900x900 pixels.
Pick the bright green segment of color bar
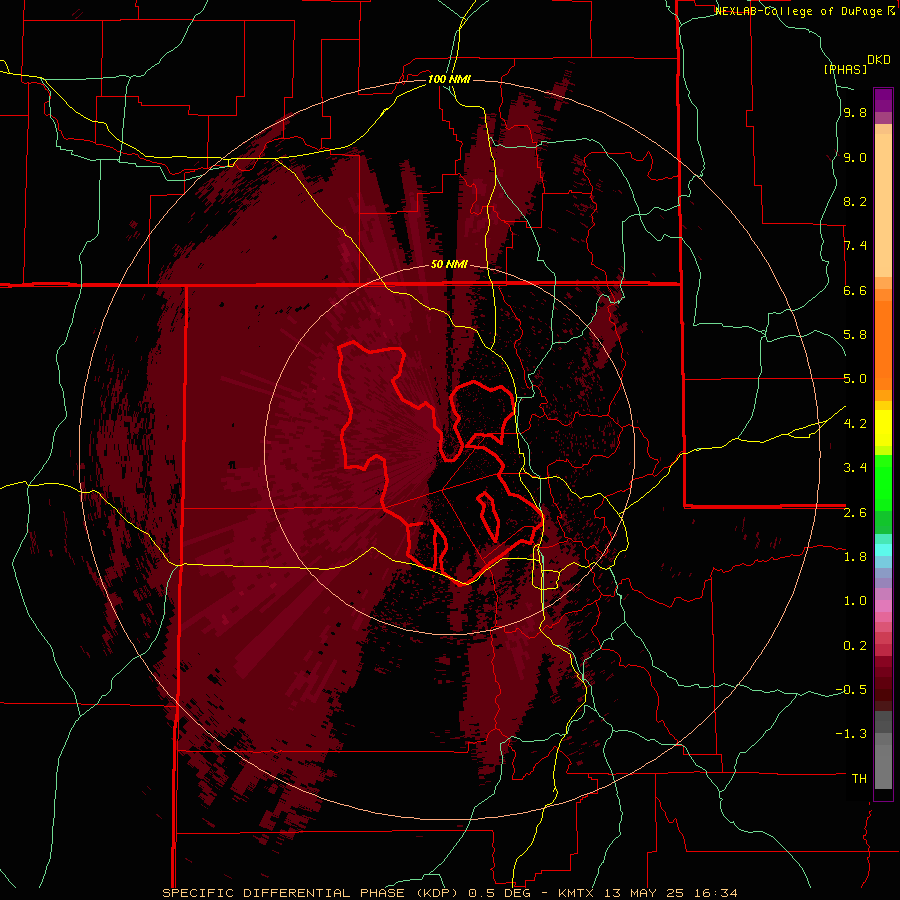pos(883,483)
